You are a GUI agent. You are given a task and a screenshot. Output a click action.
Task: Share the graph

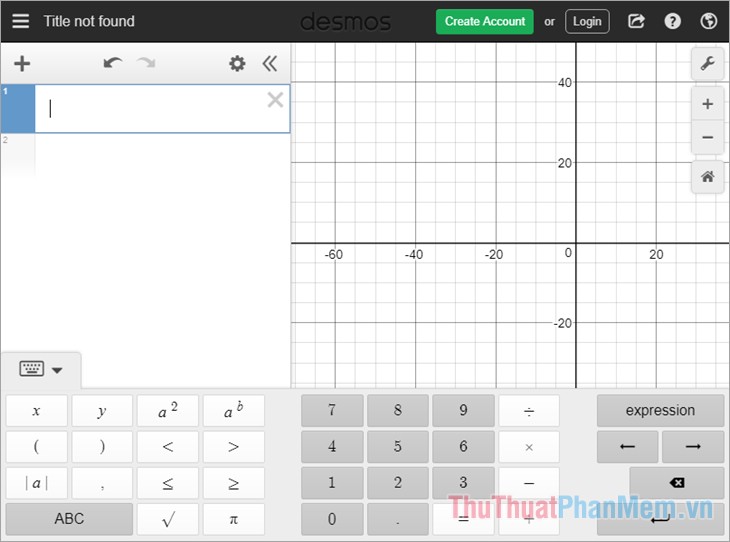click(x=636, y=21)
